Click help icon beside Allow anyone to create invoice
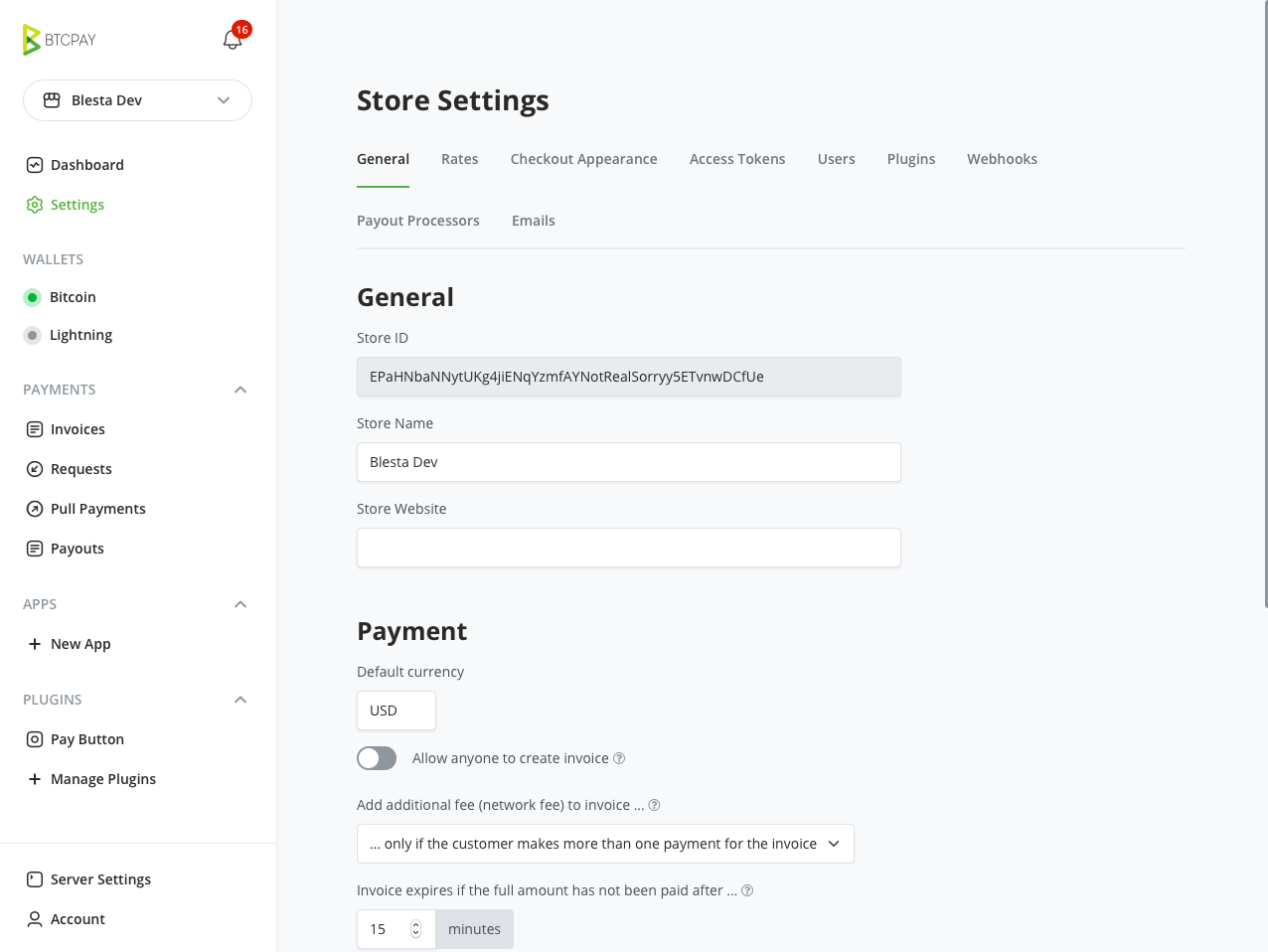The image size is (1268, 952). pos(619,758)
